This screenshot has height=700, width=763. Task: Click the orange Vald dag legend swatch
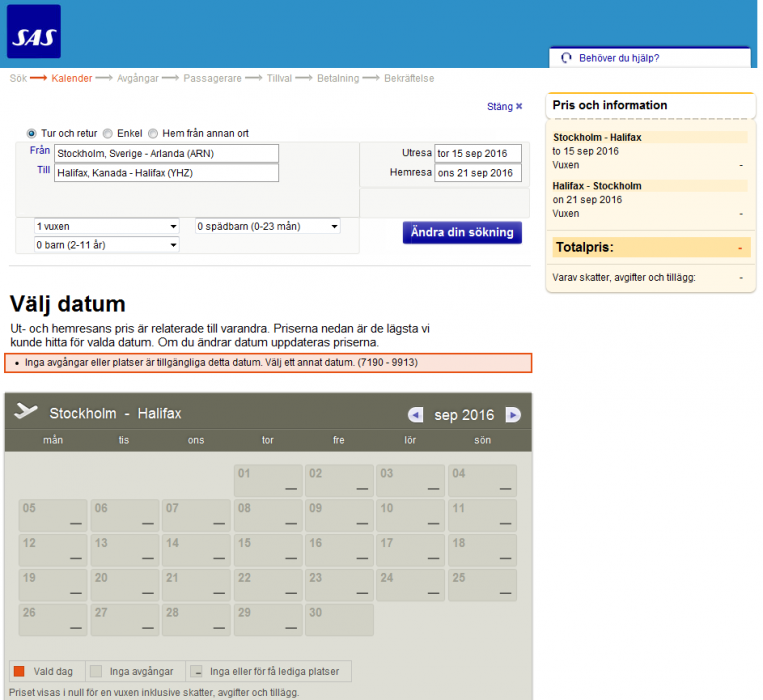[x=19, y=671]
